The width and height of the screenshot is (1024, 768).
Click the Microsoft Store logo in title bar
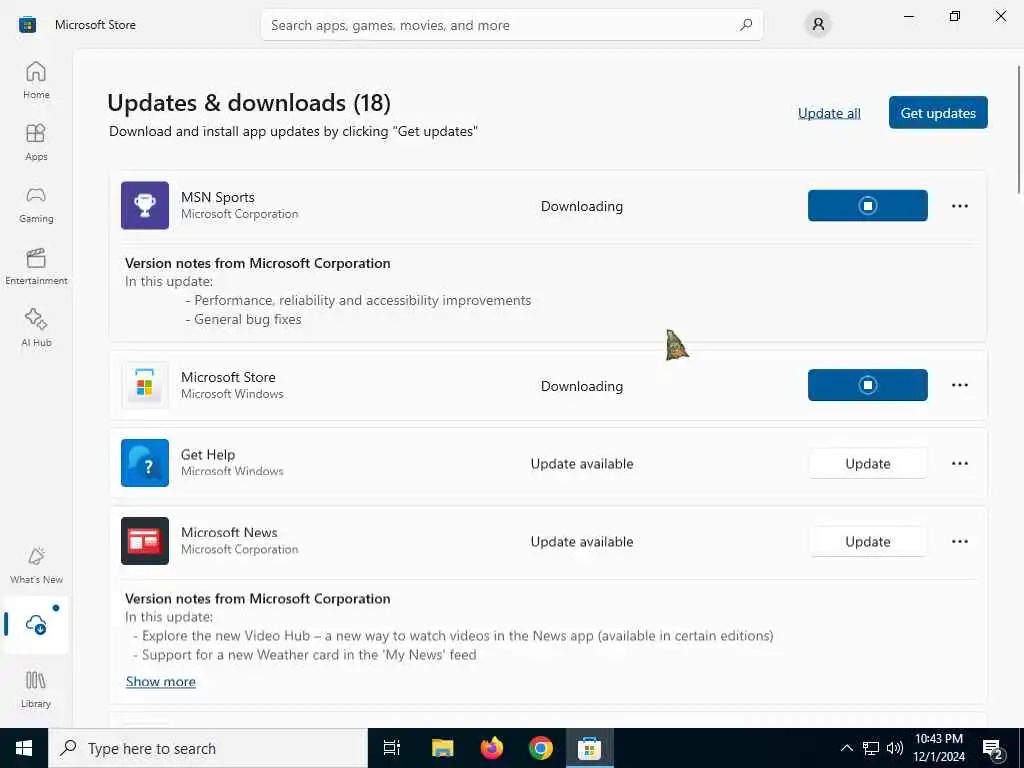pyautogui.click(x=27, y=25)
